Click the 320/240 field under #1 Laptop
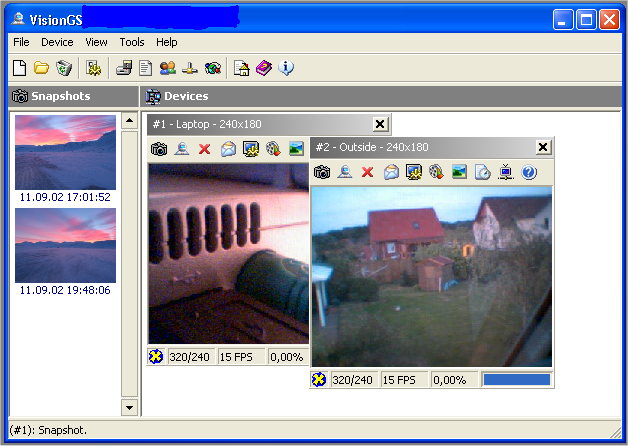Viewport: 628px width, 446px height. (x=191, y=357)
